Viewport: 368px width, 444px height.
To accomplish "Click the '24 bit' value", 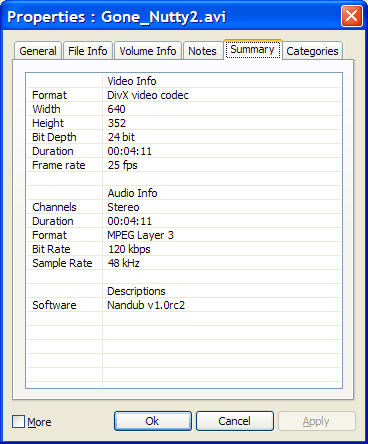I will point(121,137).
